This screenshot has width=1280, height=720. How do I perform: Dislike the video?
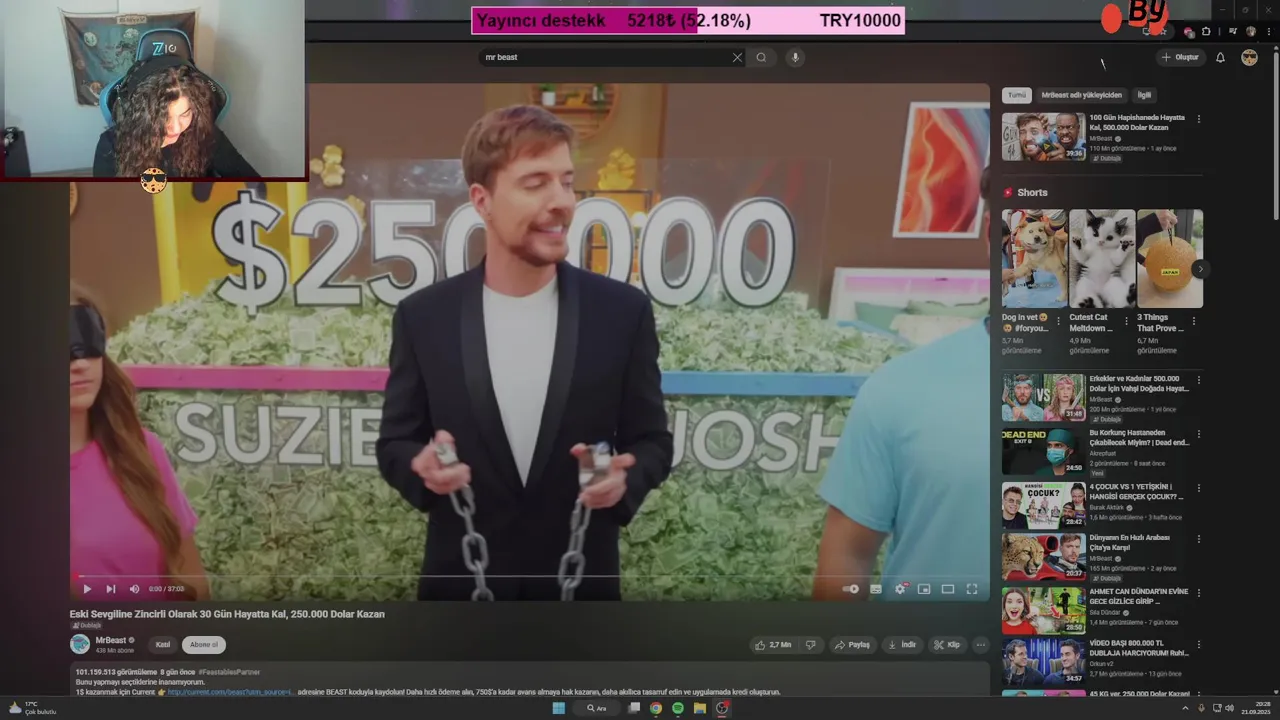[811, 645]
